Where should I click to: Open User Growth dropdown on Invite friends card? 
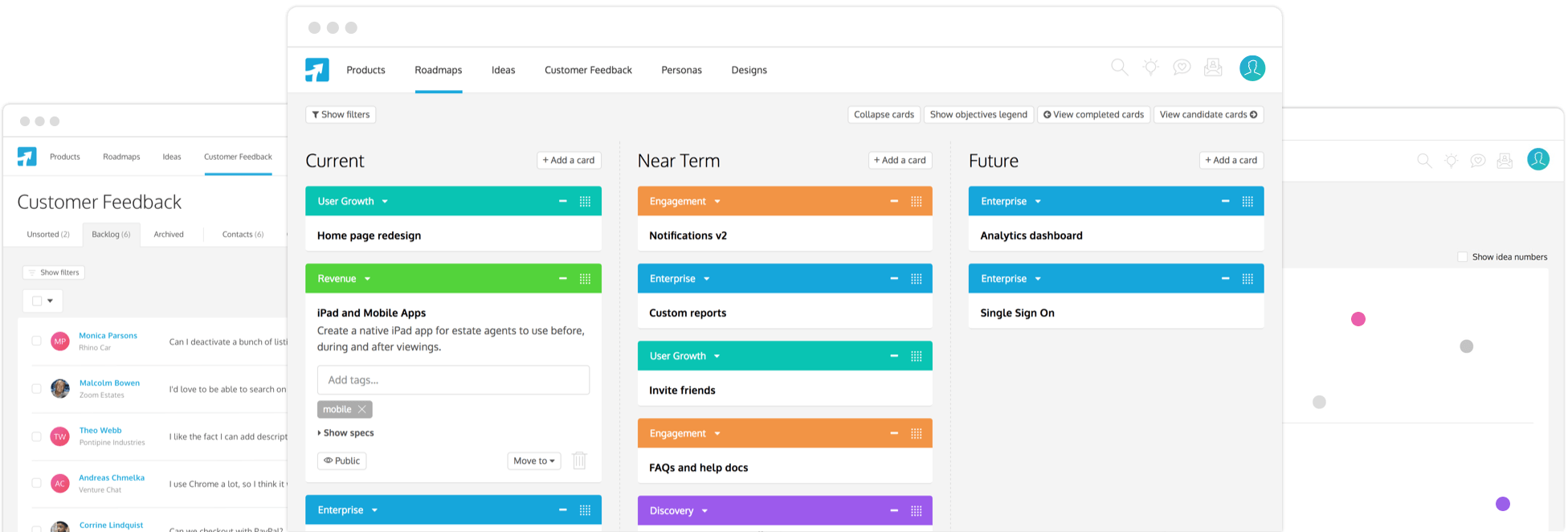(717, 356)
